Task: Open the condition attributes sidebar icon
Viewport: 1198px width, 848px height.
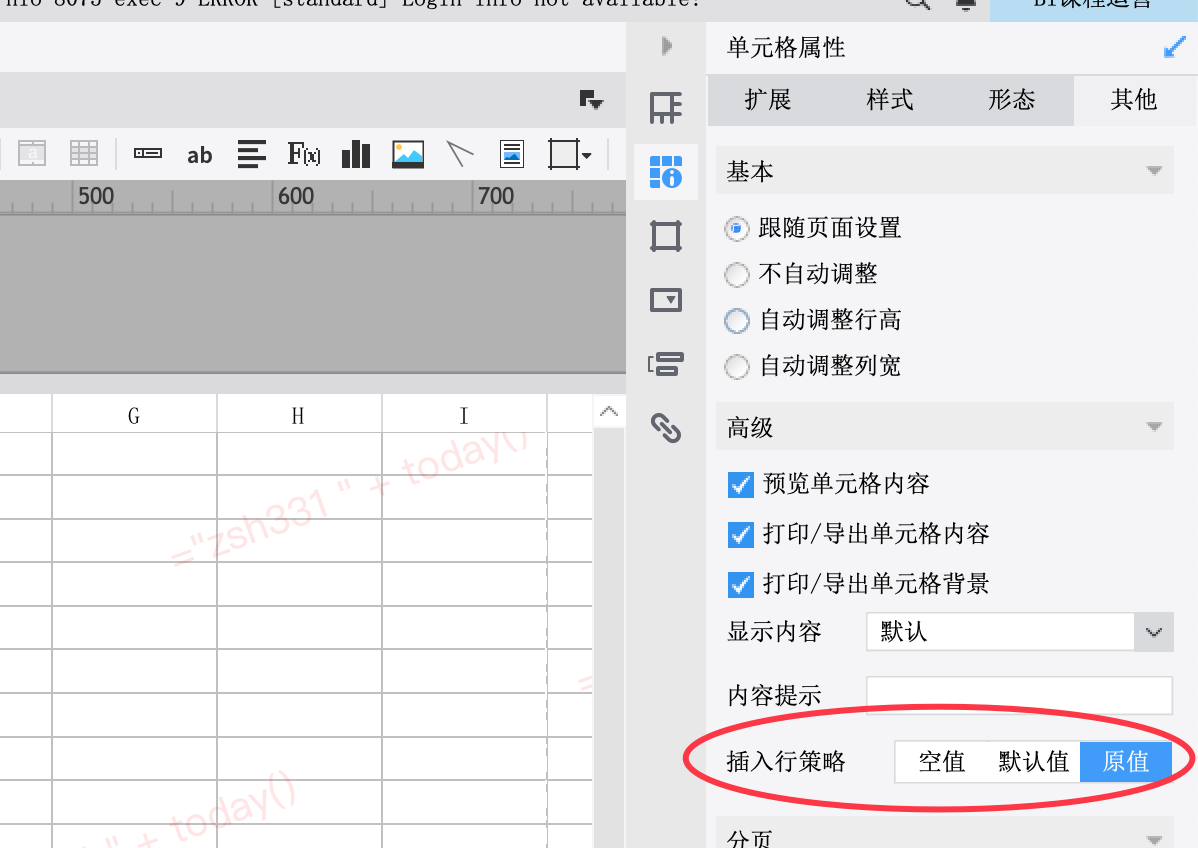Action: [665, 364]
